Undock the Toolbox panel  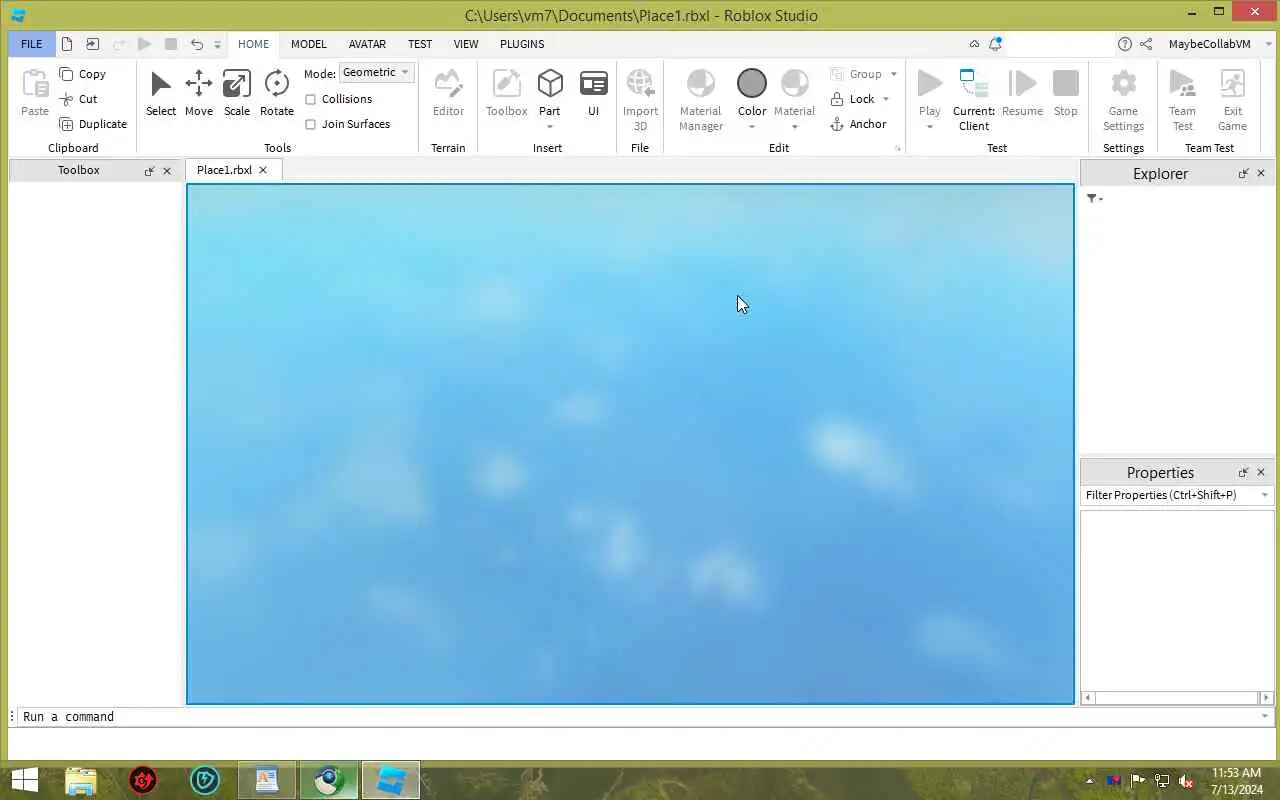coord(149,171)
